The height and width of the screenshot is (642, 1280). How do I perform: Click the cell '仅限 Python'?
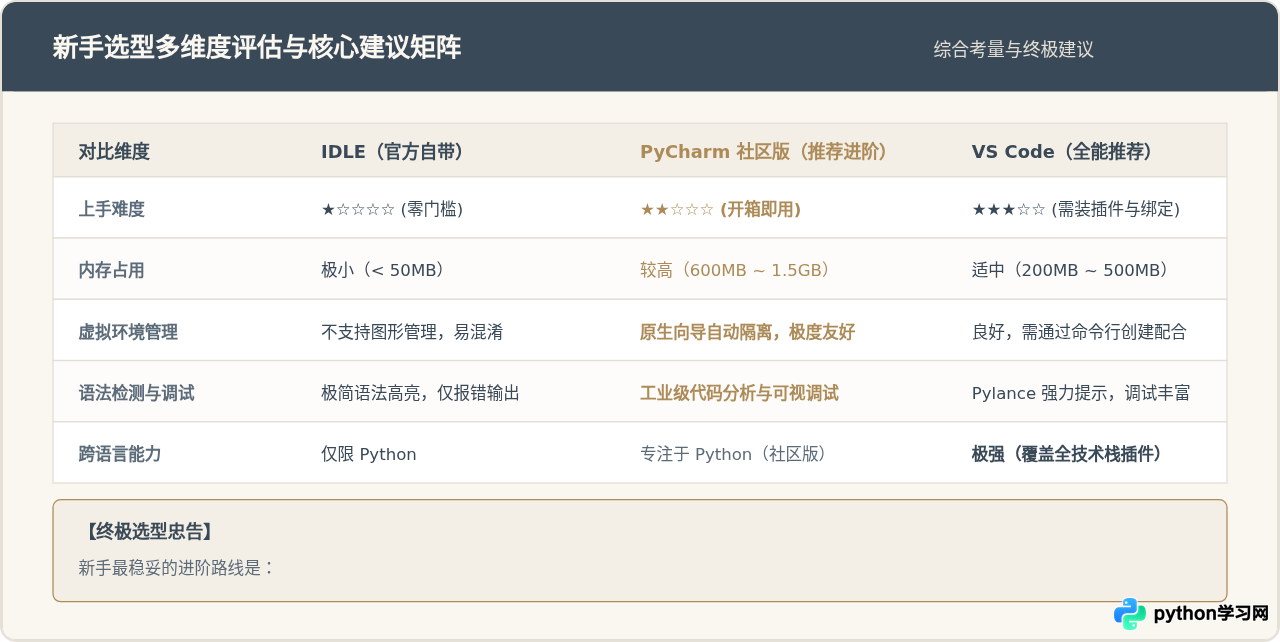point(369,454)
